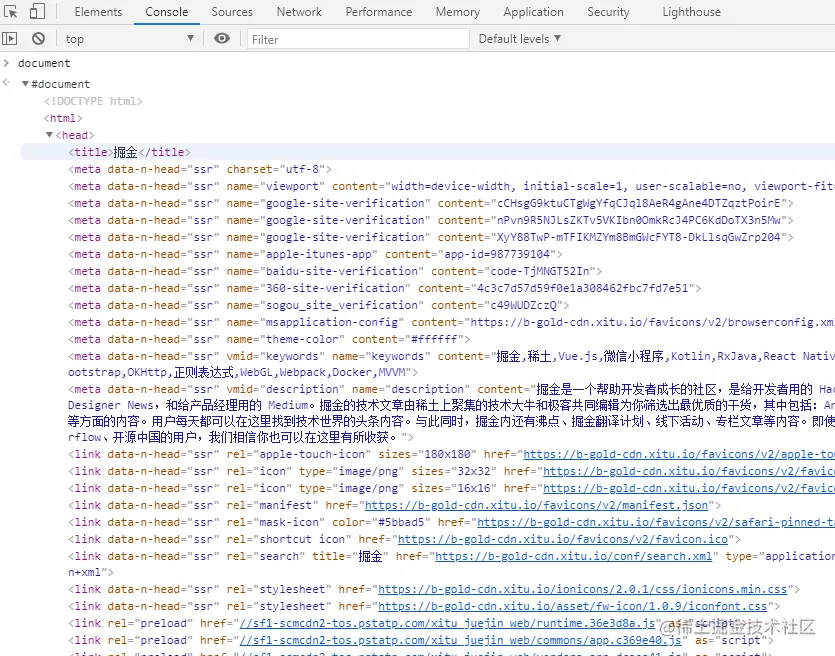Select the 360-site-verification meta row
The width and height of the screenshot is (835, 656).
click(x=384, y=288)
